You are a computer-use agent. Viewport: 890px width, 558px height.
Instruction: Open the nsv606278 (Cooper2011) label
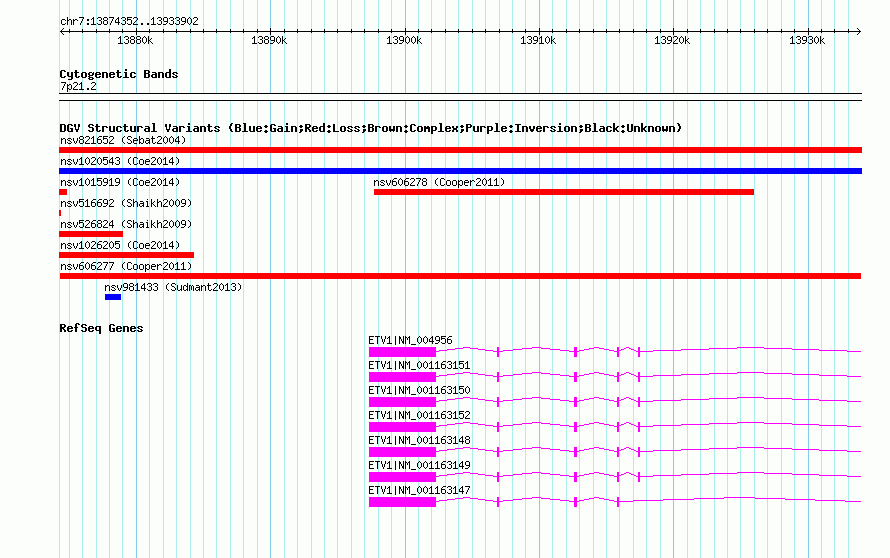[x=439, y=182]
